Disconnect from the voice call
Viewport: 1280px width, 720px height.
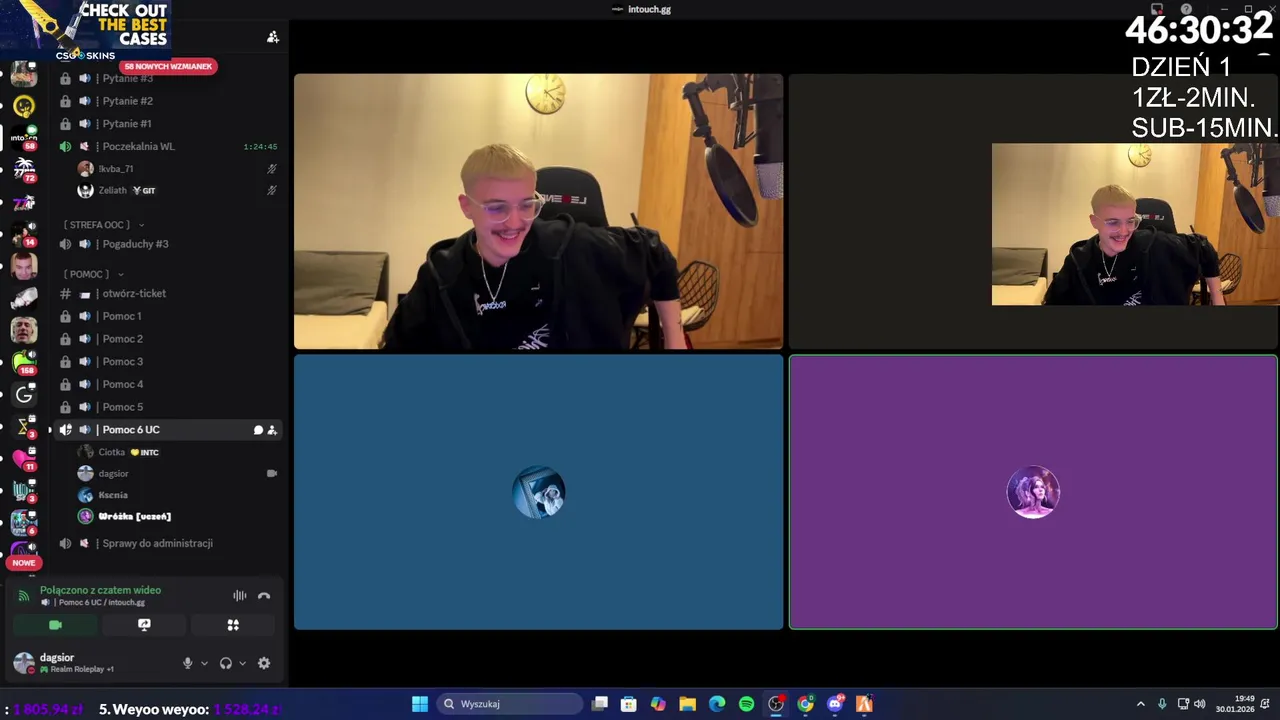tap(264, 596)
